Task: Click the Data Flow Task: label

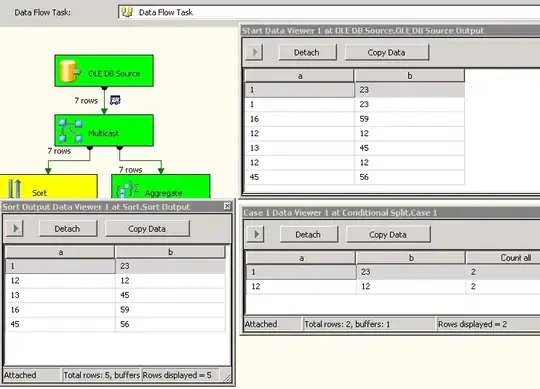Action: pyautogui.click(x=42, y=12)
